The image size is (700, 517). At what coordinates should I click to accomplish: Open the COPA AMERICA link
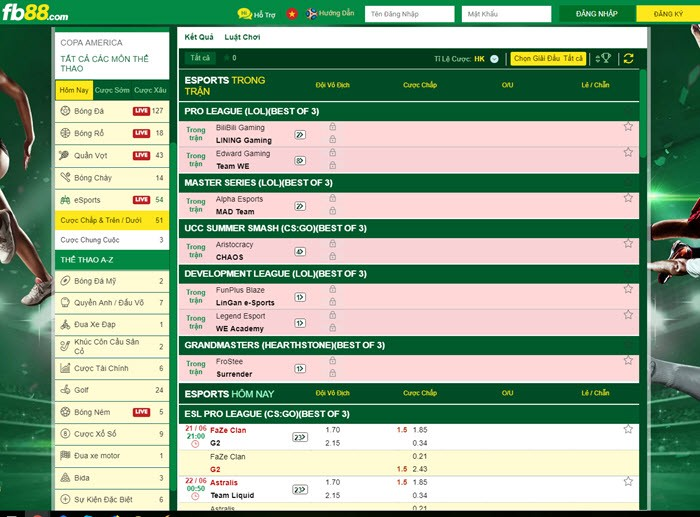[92, 43]
